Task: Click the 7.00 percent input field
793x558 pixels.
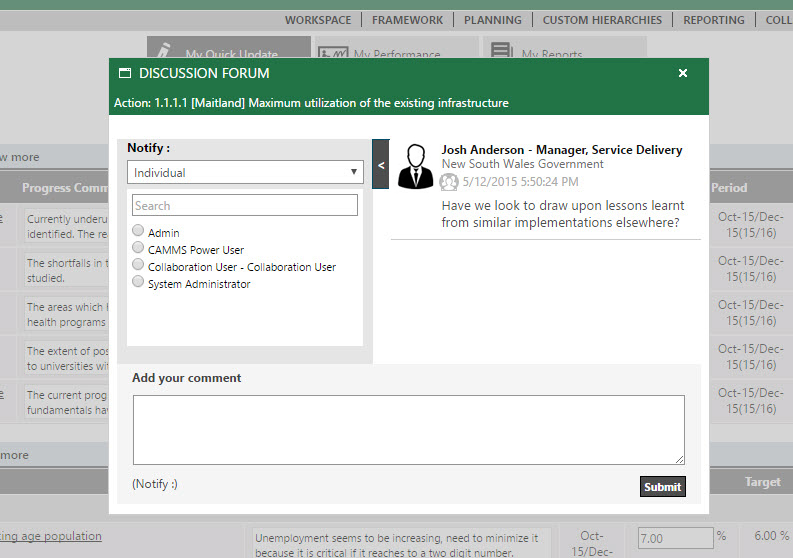Action: (x=675, y=538)
